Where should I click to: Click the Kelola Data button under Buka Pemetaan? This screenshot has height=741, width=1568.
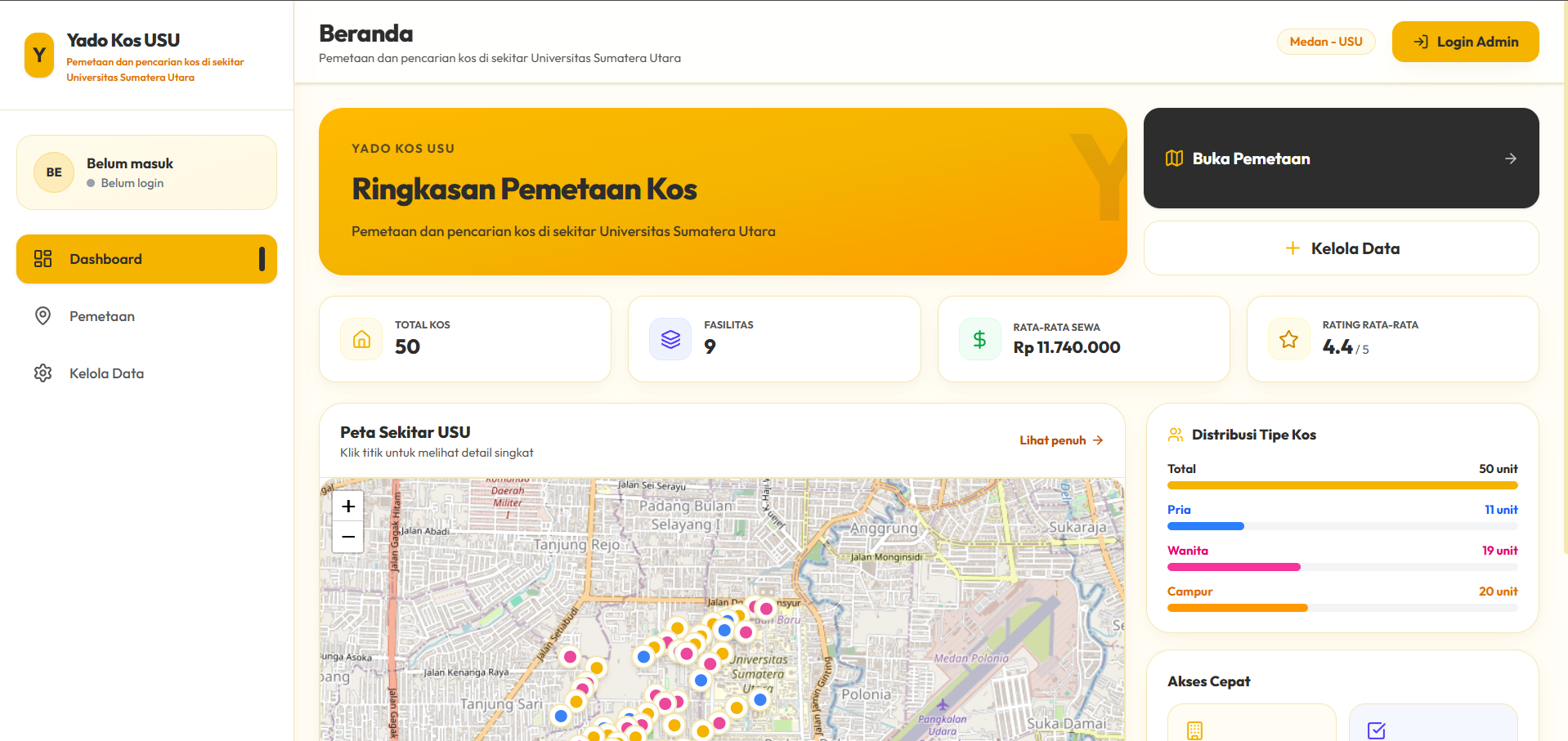coord(1341,248)
